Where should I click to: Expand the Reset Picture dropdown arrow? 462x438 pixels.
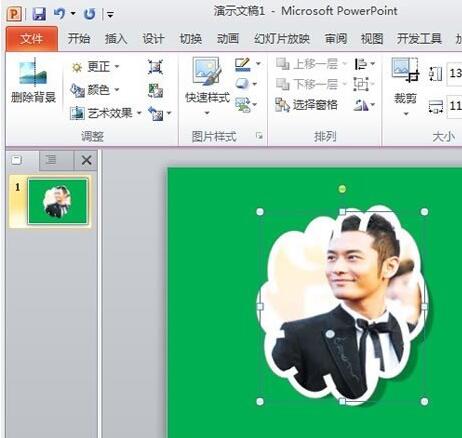169,114
